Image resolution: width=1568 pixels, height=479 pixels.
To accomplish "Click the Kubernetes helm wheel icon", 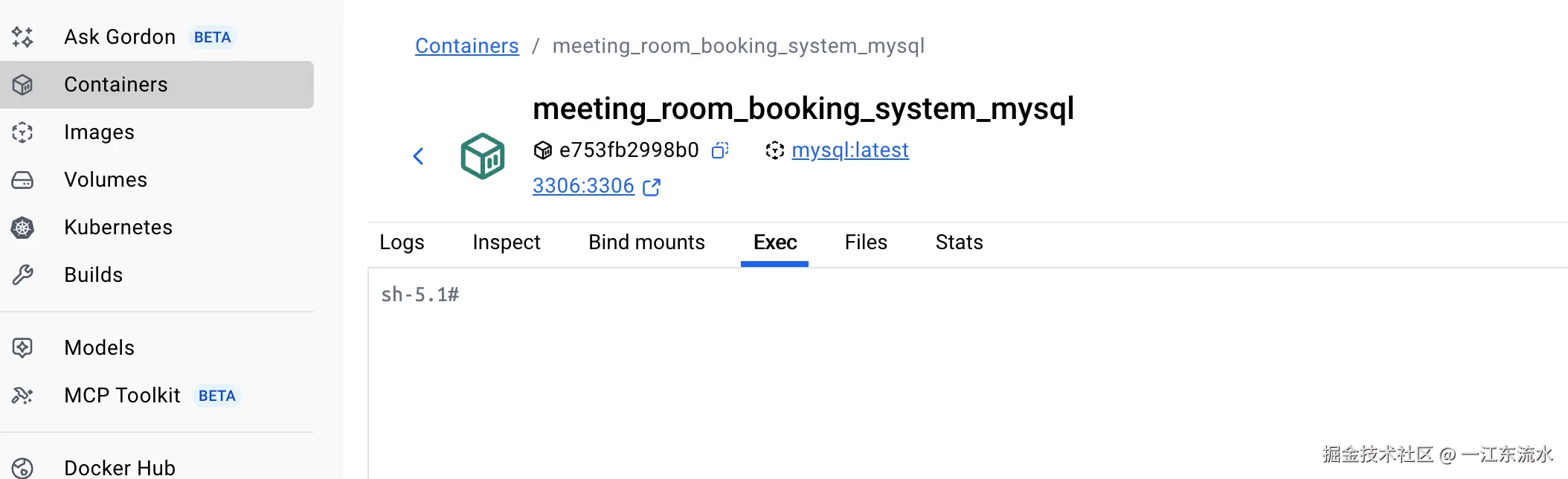I will click(22, 228).
